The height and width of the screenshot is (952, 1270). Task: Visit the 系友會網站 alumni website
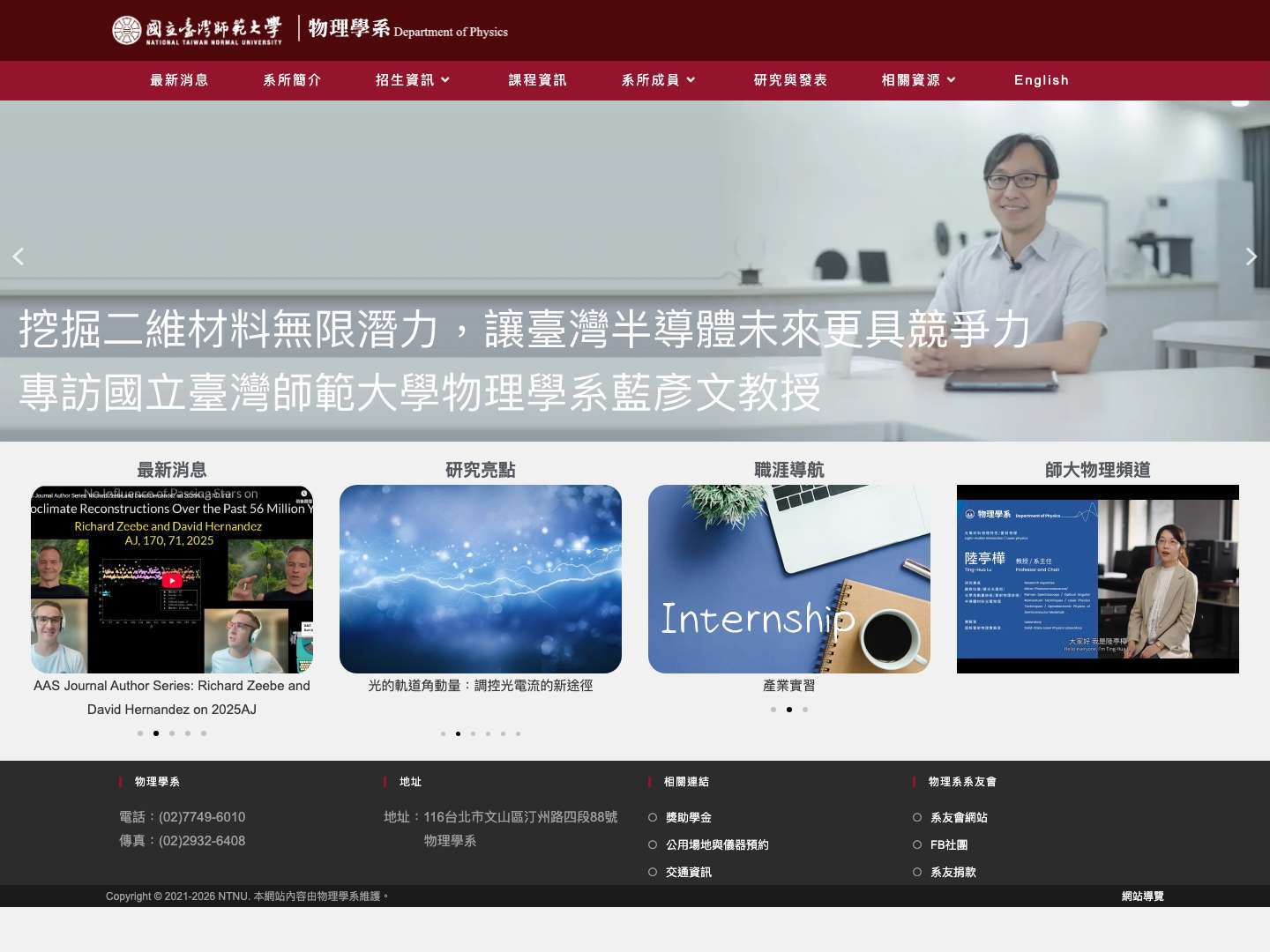click(960, 817)
